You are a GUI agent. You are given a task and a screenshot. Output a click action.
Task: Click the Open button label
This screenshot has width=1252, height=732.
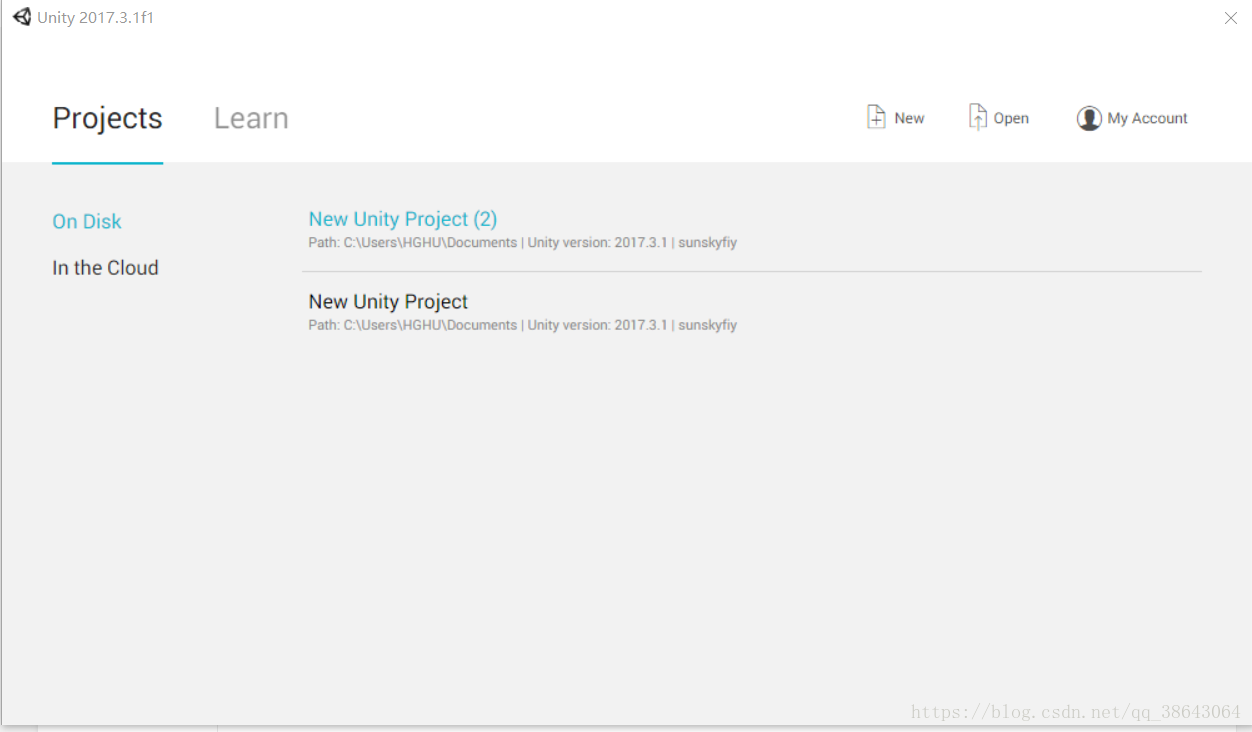click(1011, 118)
